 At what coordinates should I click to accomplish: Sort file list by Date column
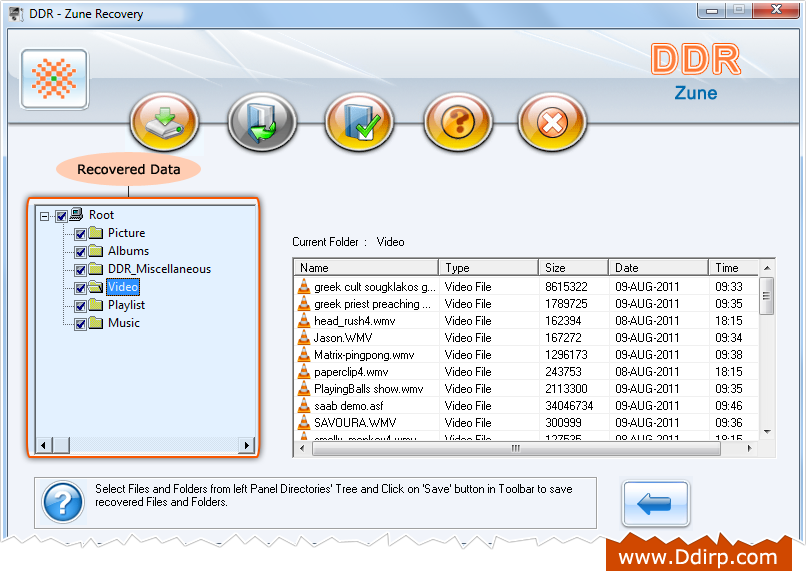[x=659, y=268]
